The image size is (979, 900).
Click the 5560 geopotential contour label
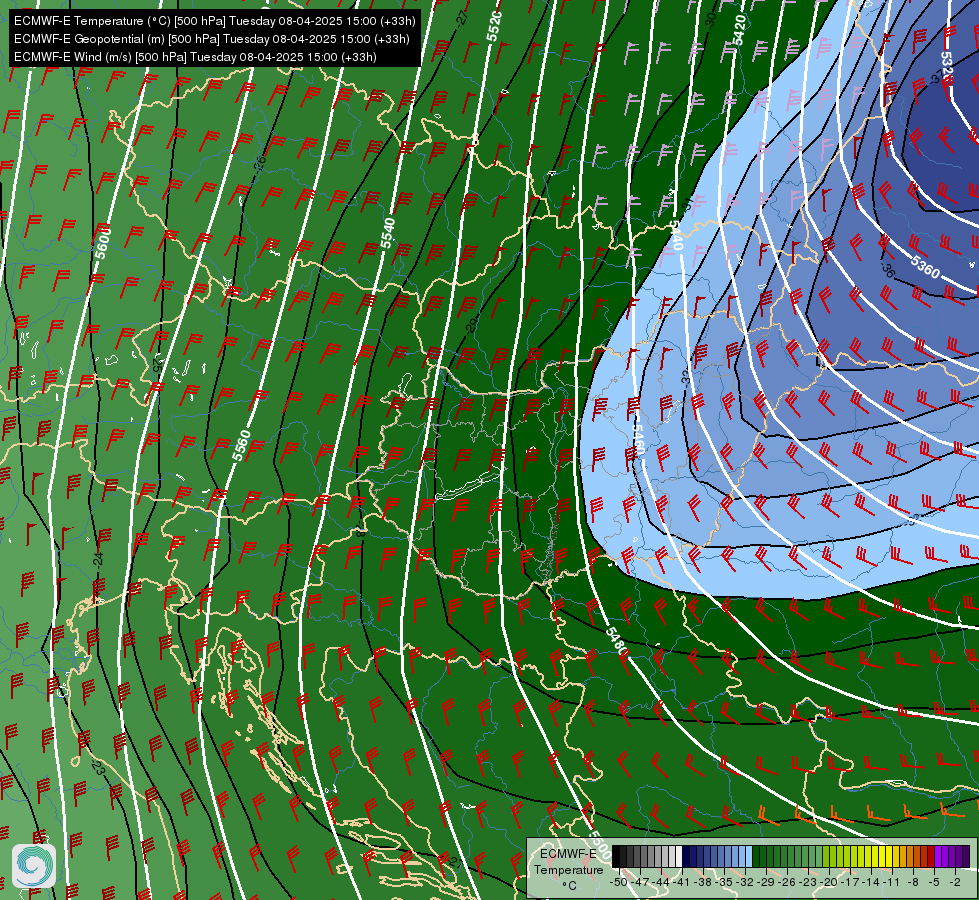(x=241, y=445)
